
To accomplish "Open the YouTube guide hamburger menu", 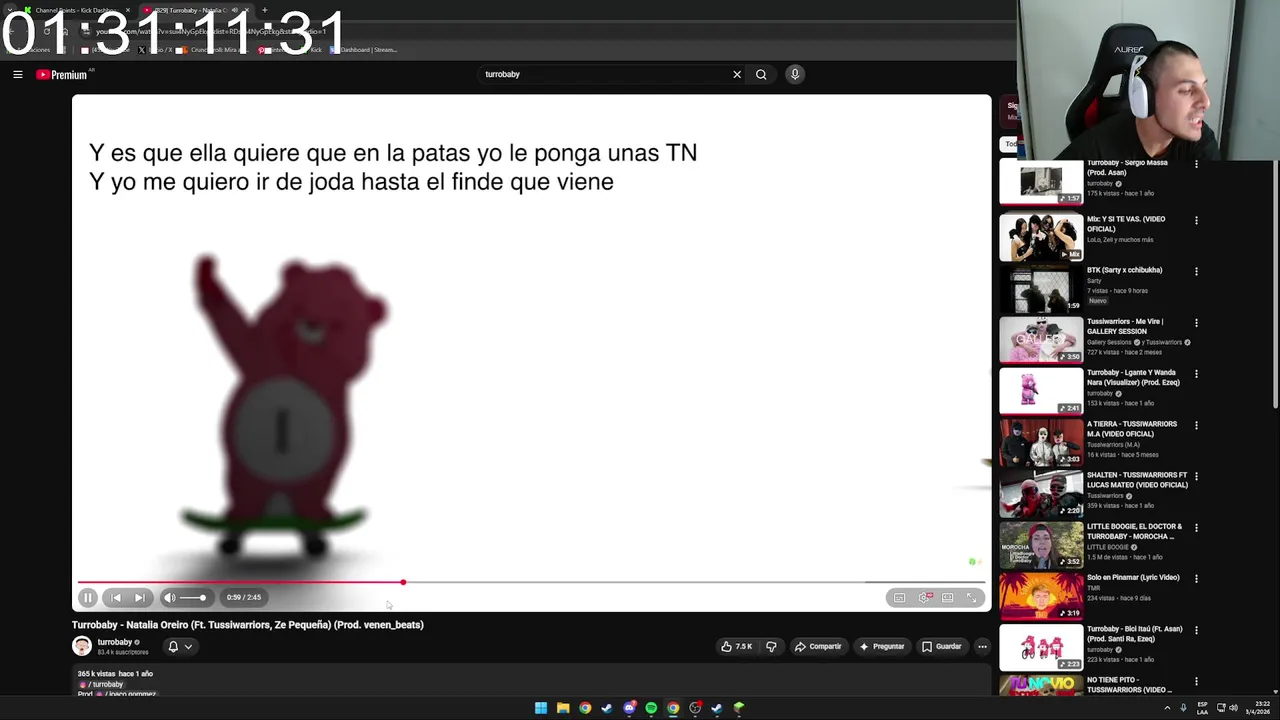I will click(17, 74).
